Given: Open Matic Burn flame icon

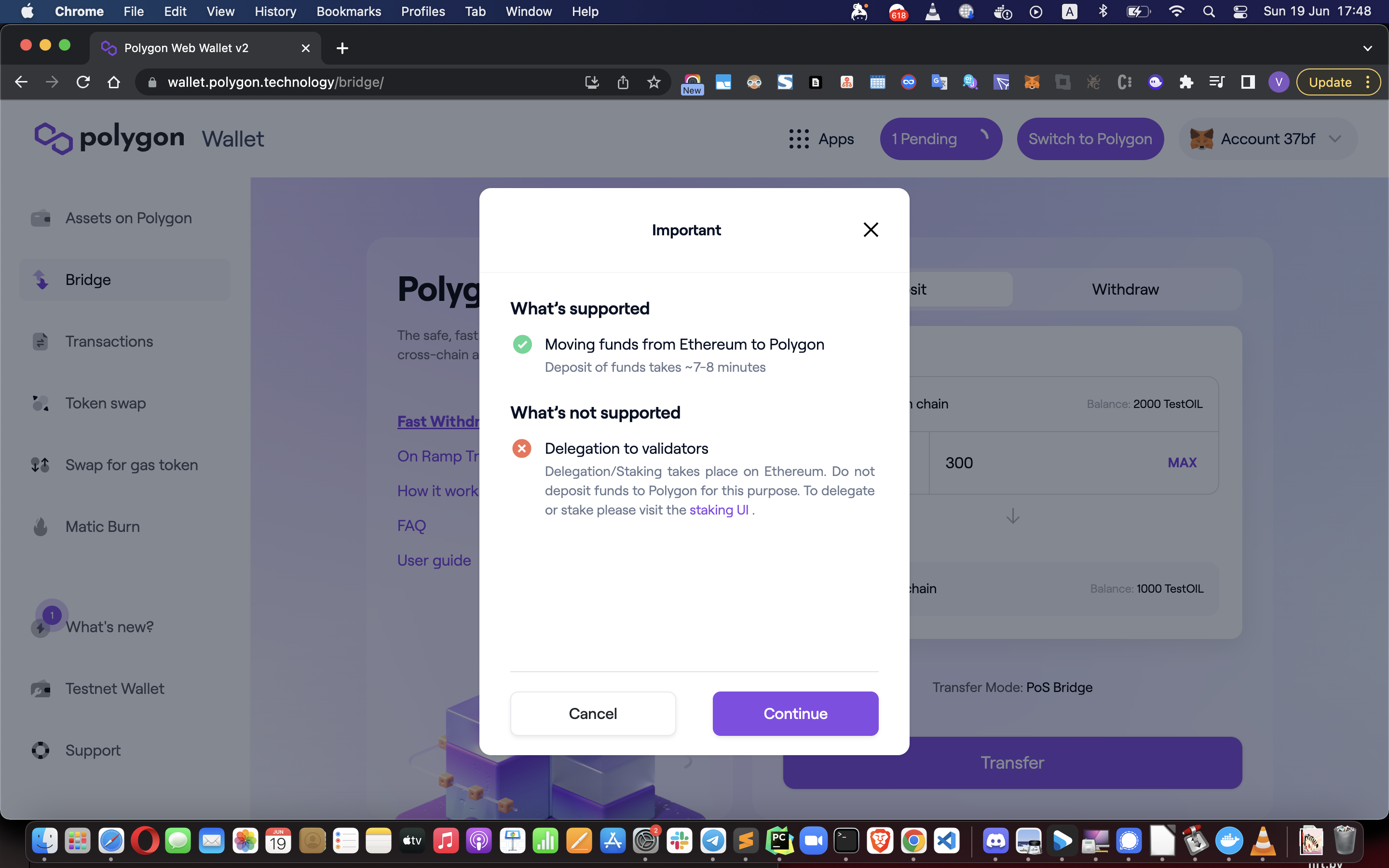Looking at the screenshot, I should pyautogui.click(x=41, y=527).
